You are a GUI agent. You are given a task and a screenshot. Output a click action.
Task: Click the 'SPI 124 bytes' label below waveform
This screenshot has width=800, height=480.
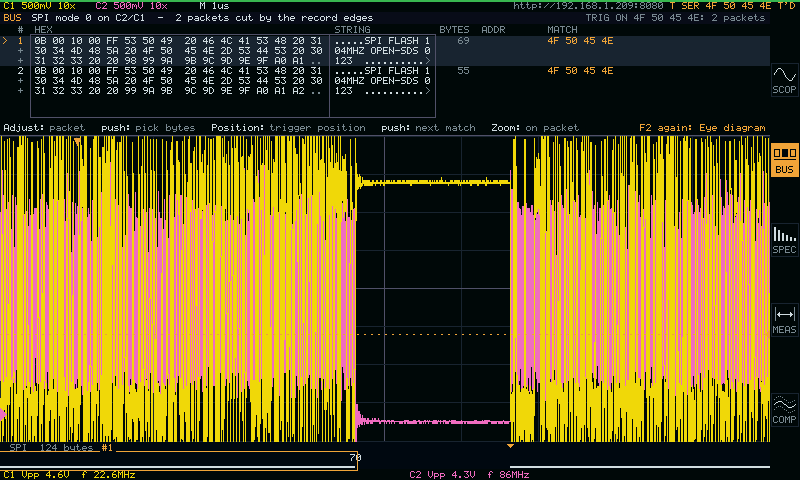51,447
